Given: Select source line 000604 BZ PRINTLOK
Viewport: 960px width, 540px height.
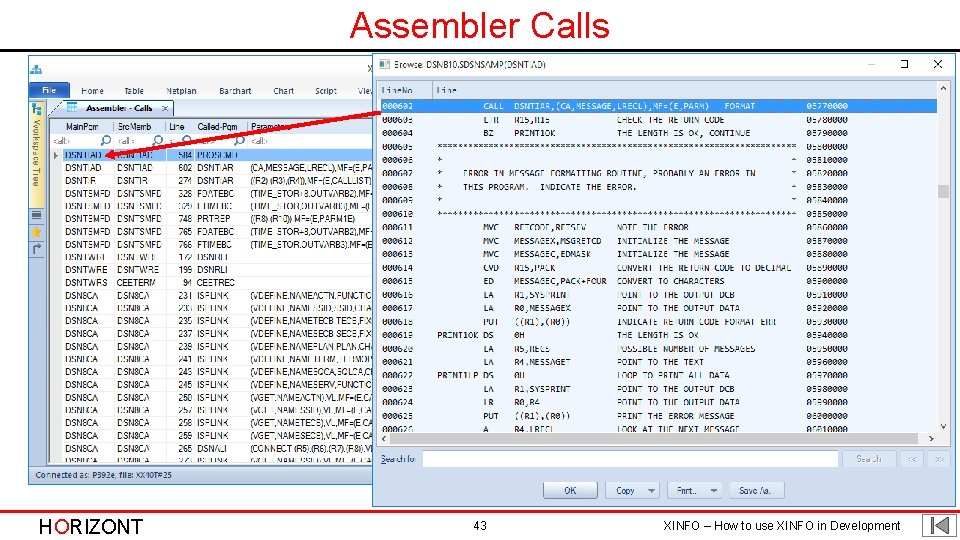Looking at the screenshot, I should pyautogui.click(x=658, y=133).
